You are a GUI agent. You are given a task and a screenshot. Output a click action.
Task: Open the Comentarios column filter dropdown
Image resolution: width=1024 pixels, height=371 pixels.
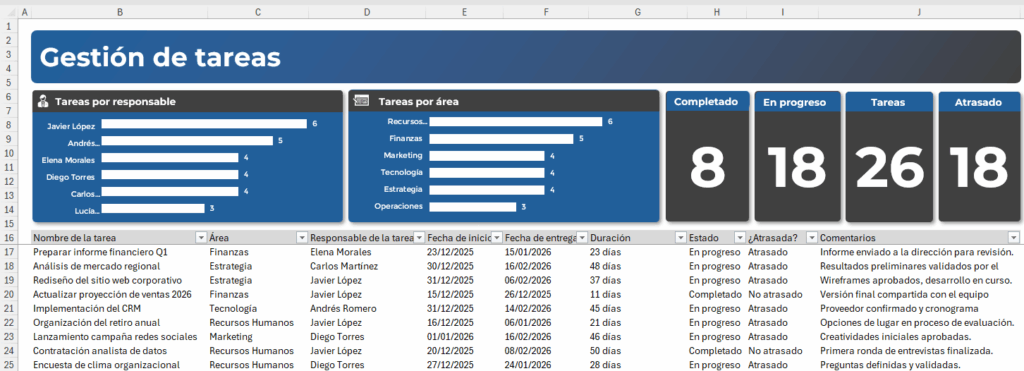click(x=1013, y=238)
